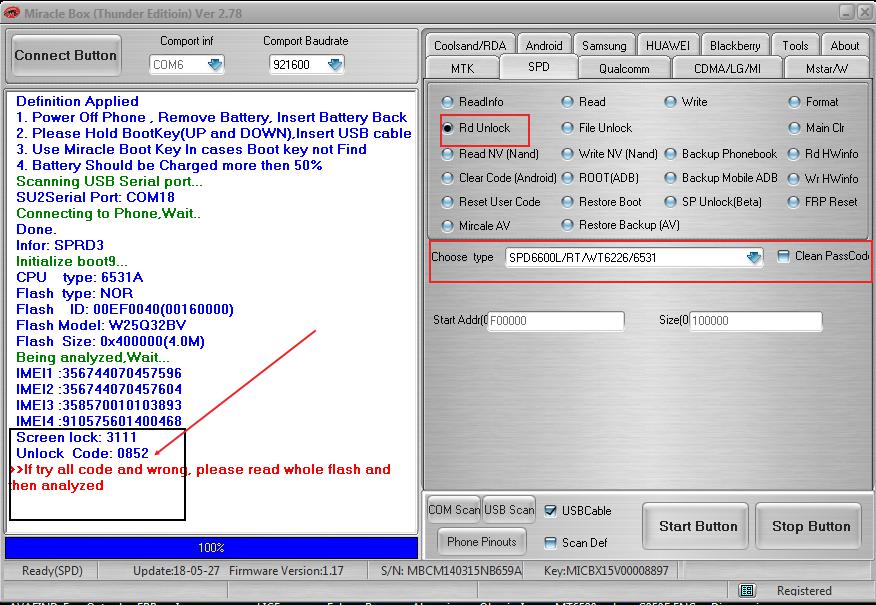Open the Mstar/W tab
This screenshot has width=876, height=605.
click(827, 68)
